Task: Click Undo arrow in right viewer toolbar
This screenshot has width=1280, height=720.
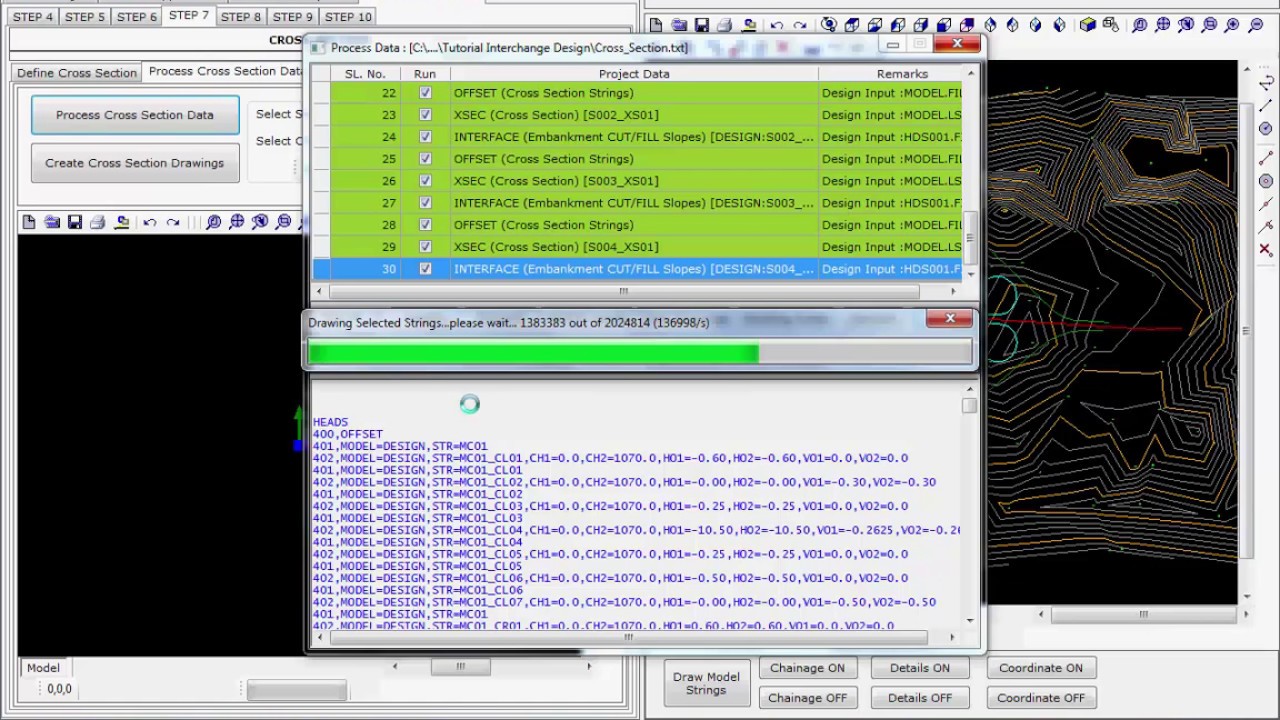Action: 777,25
